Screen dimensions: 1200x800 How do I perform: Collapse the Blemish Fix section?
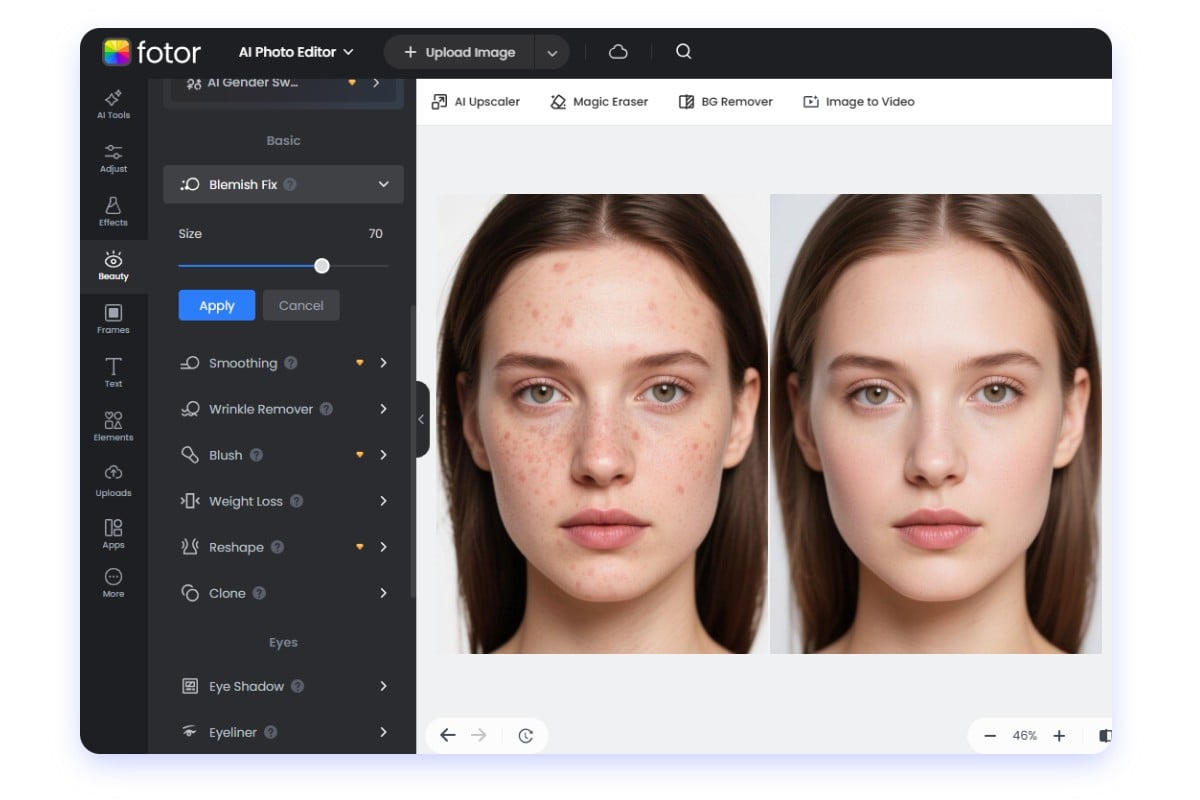tap(383, 185)
